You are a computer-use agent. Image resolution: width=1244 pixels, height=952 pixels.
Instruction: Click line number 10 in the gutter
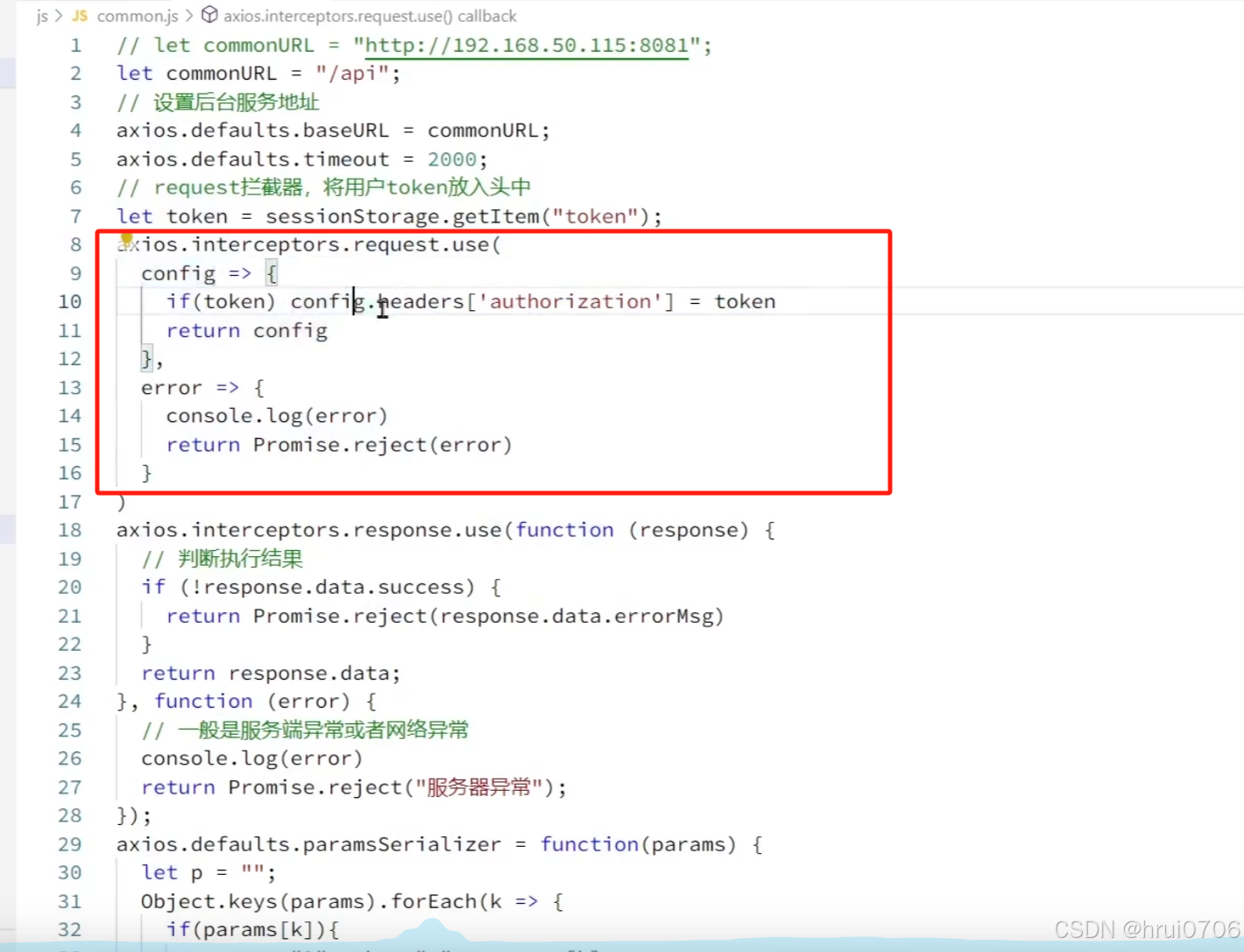pos(70,302)
